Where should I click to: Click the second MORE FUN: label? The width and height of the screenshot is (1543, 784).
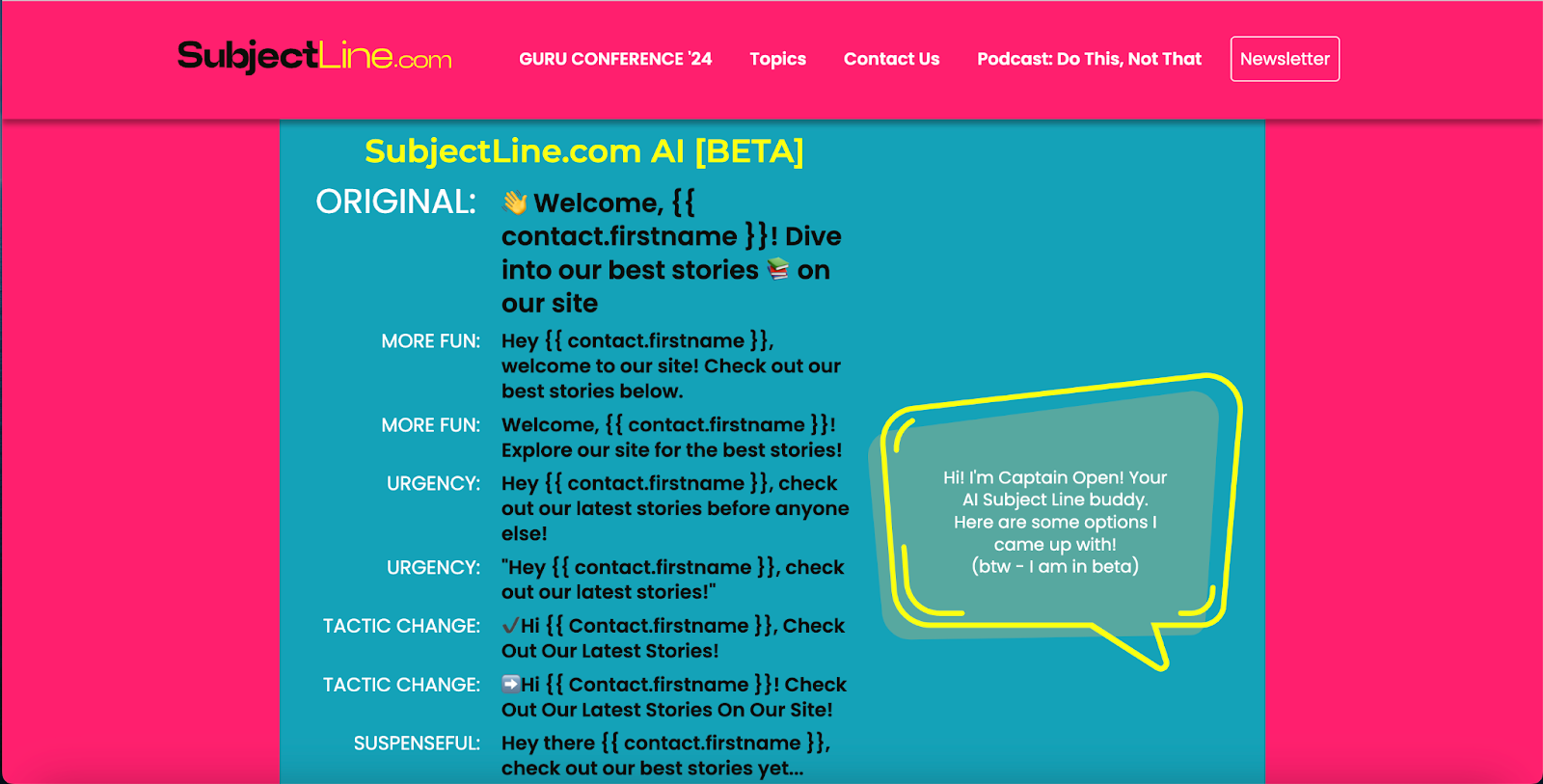[x=430, y=425]
